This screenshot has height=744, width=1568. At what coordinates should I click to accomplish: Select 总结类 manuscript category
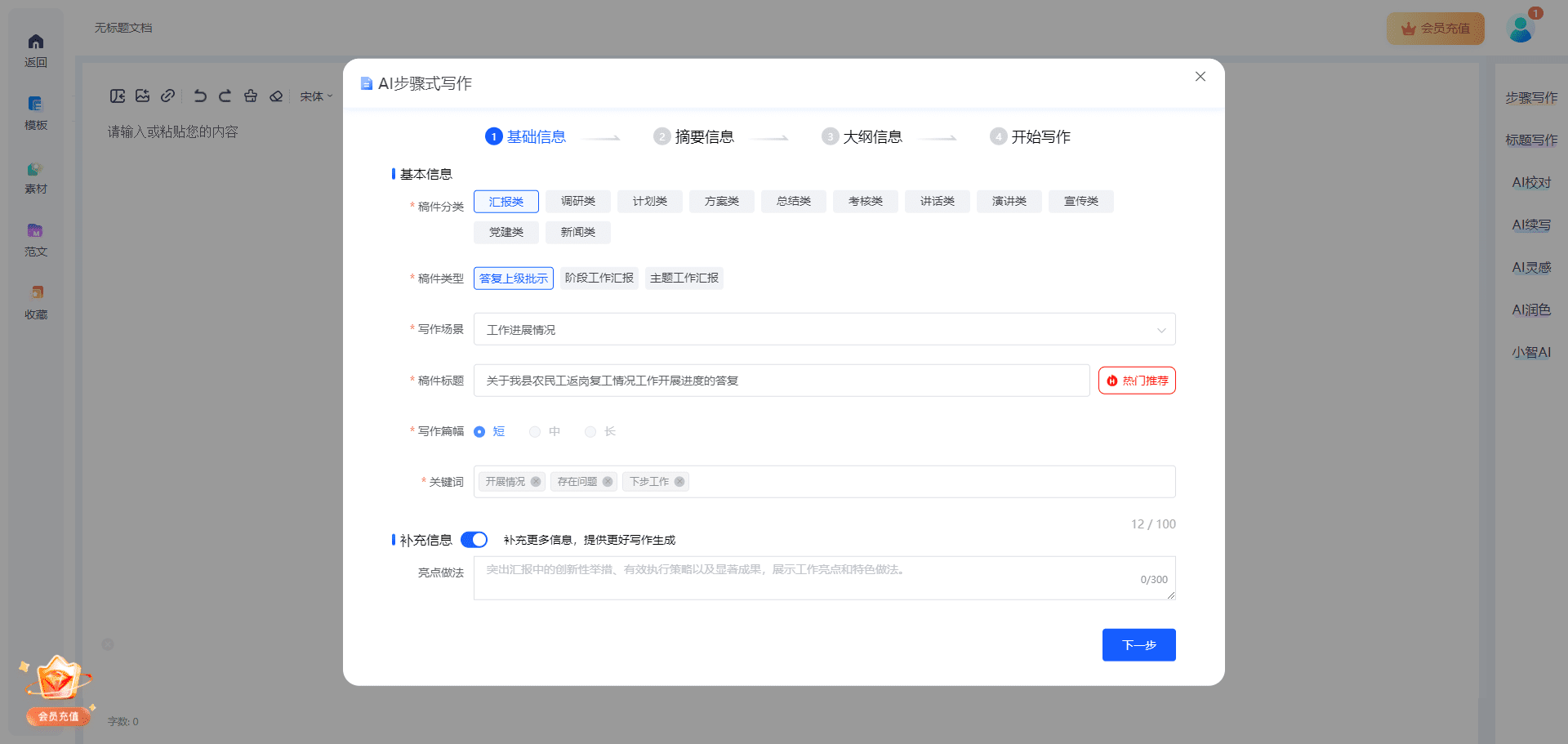tap(794, 202)
